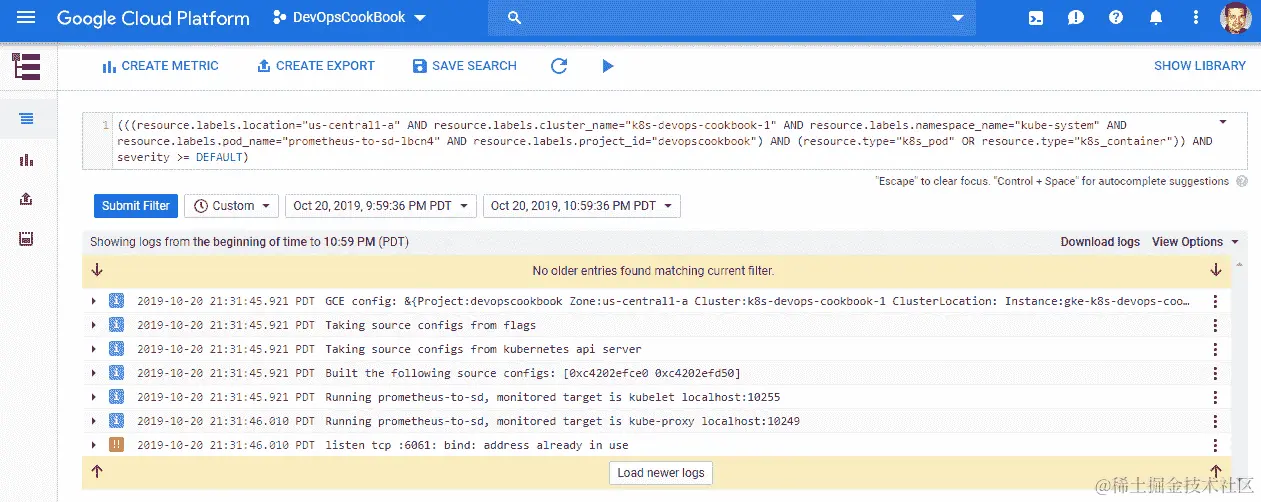Screen dimensions: 1261x502
Task: Select the Exports sidebar icon
Action: tap(27, 199)
